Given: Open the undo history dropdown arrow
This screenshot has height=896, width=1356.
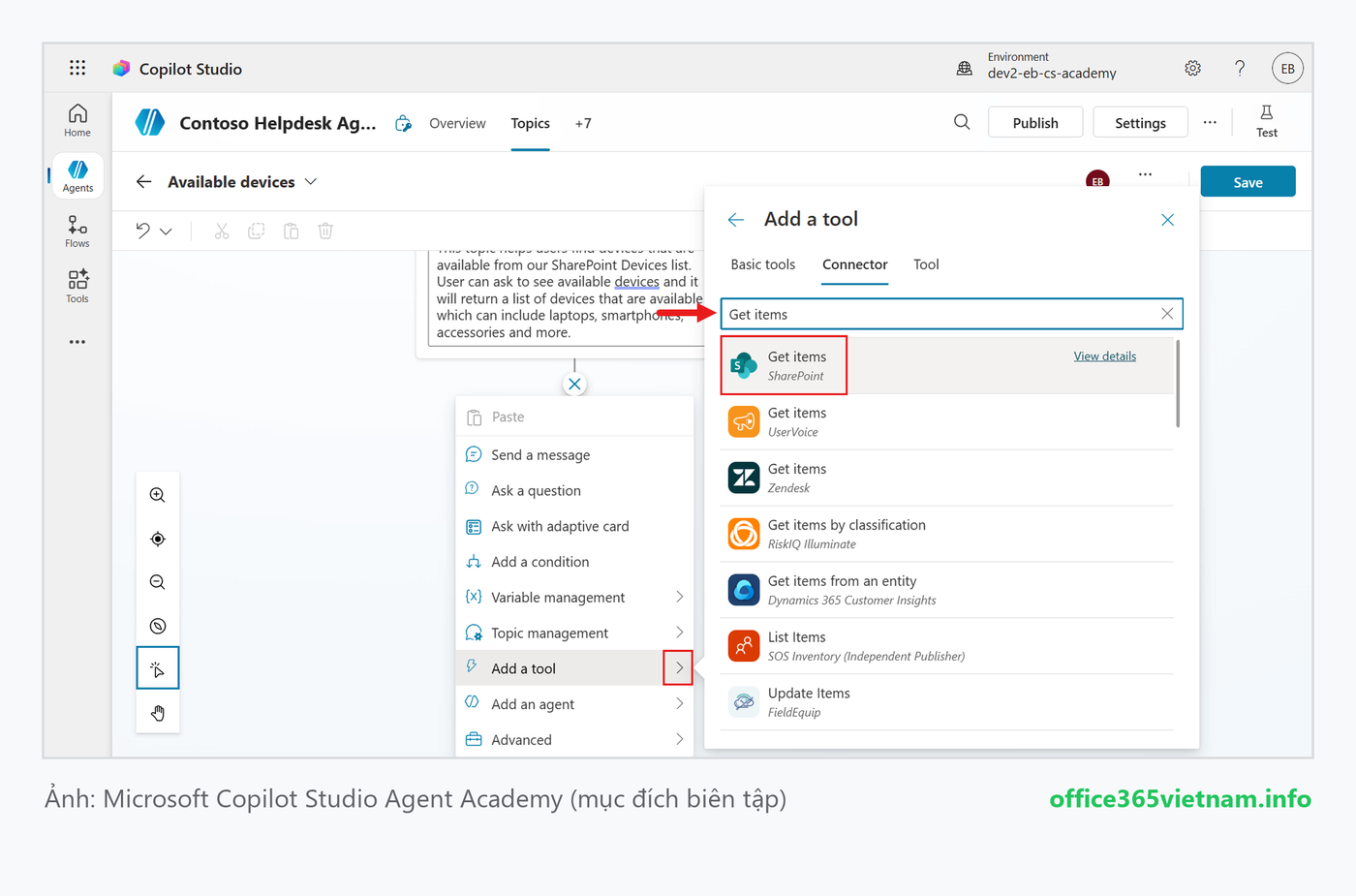Looking at the screenshot, I should (x=166, y=232).
